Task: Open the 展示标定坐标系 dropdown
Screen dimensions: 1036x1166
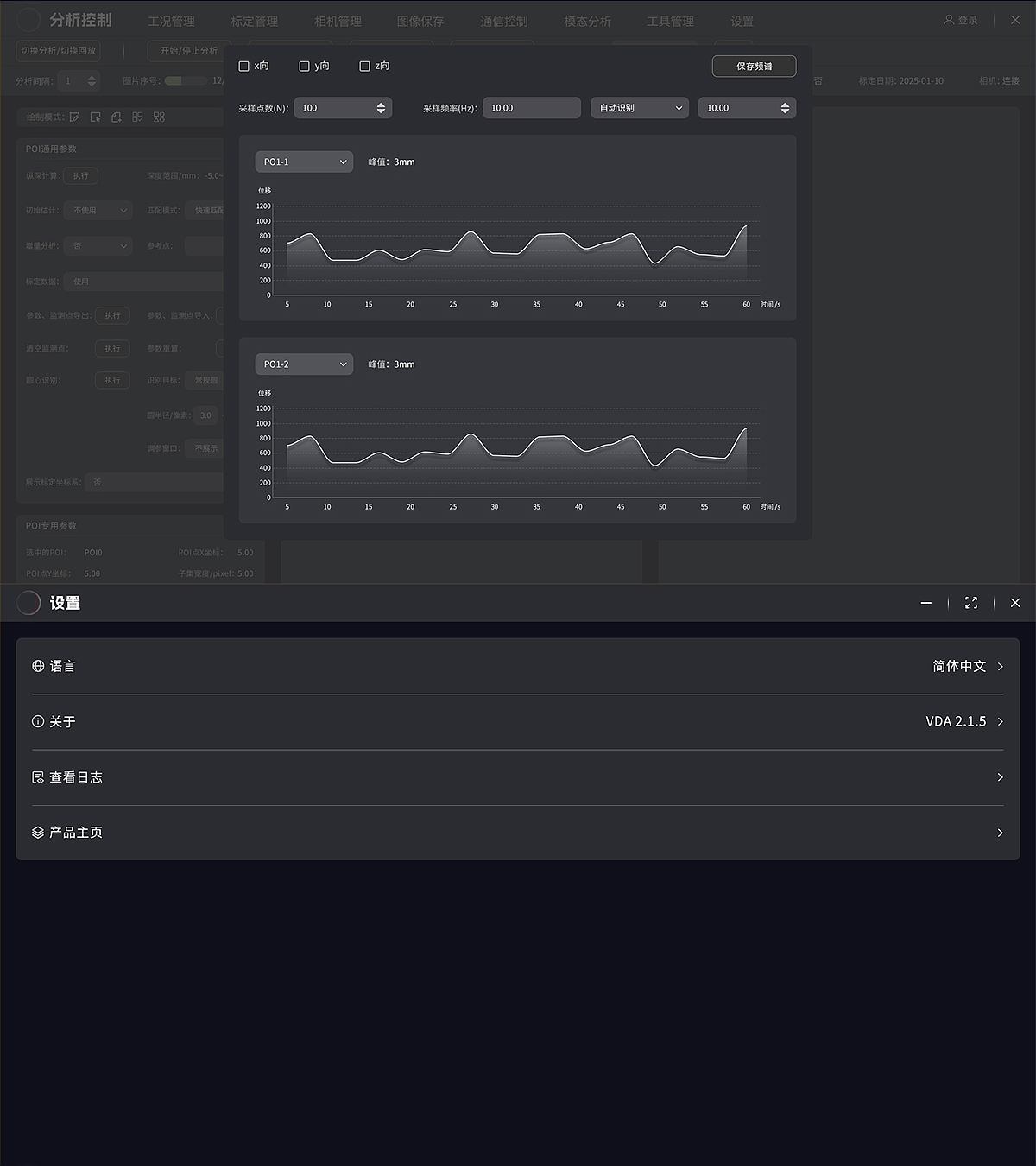Action: [x=155, y=482]
